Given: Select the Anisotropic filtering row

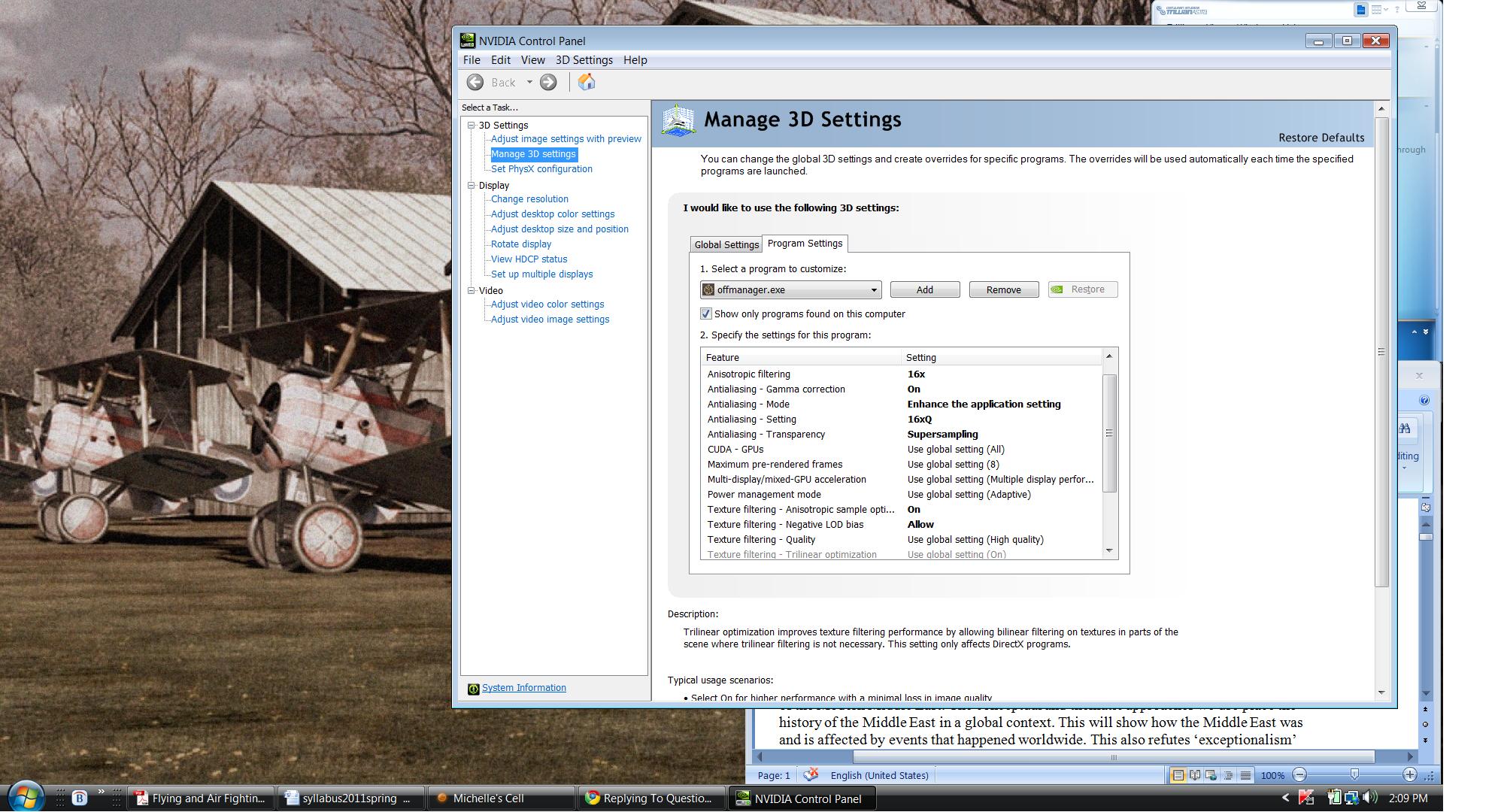Looking at the screenshot, I should coord(901,374).
